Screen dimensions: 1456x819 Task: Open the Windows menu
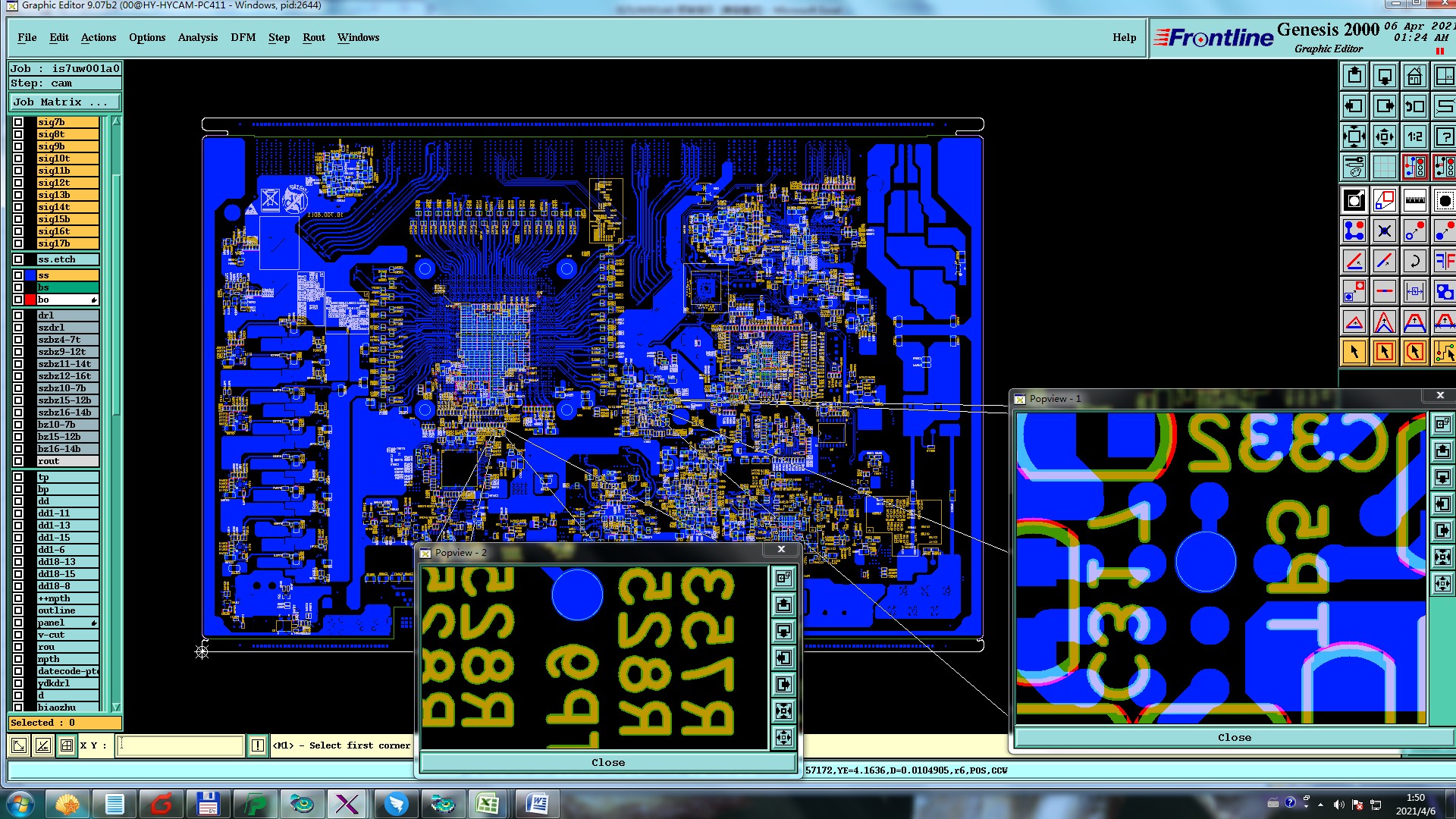pyautogui.click(x=358, y=37)
